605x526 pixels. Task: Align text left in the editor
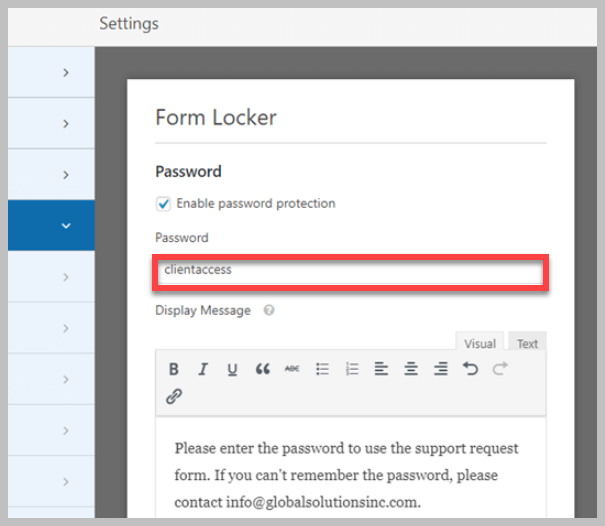click(x=381, y=369)
